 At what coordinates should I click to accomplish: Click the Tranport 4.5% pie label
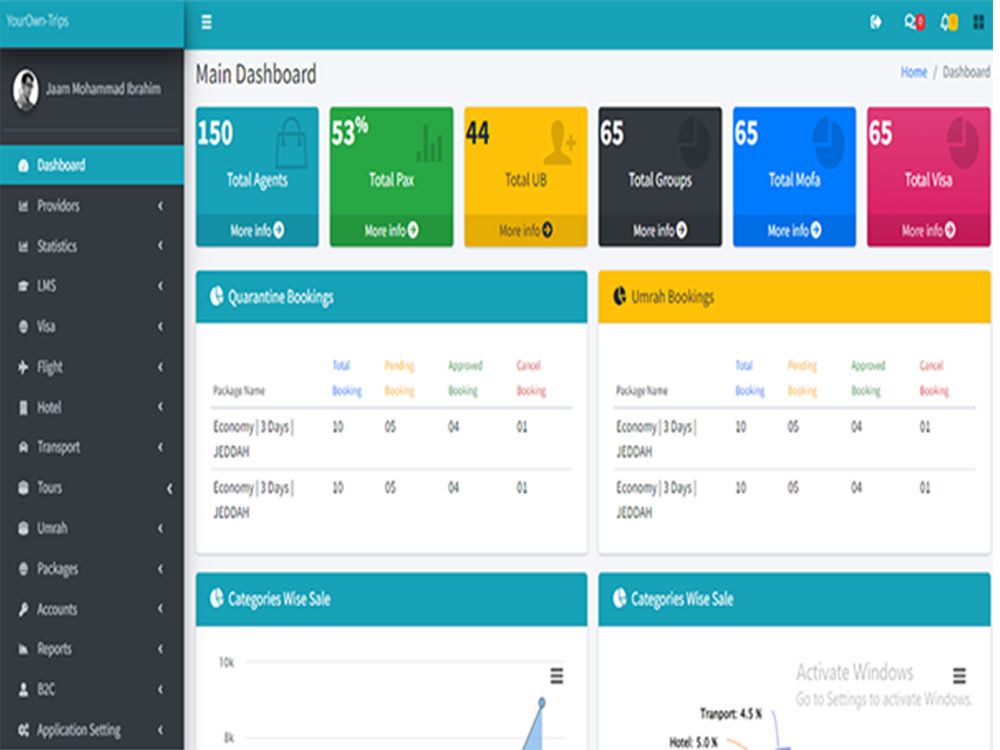coord(731,714)
